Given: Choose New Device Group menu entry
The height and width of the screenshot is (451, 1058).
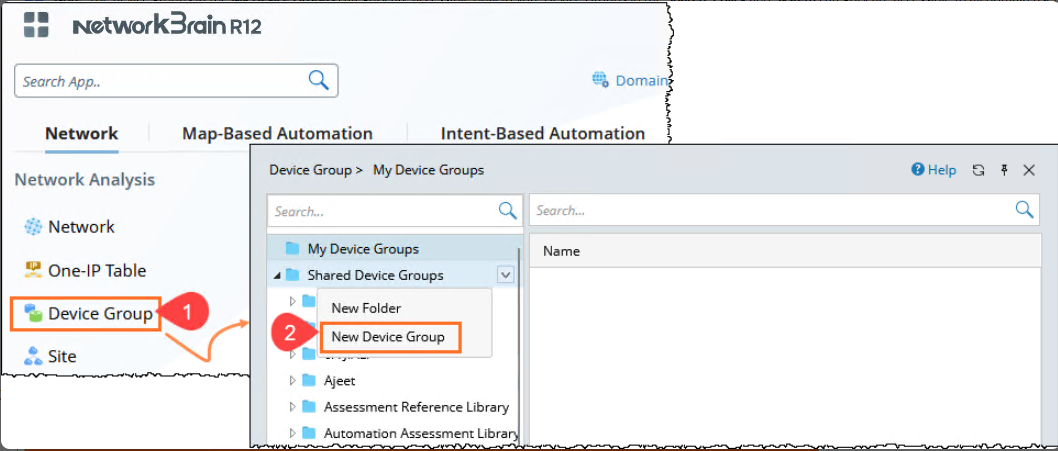Looking at the screenshot, I should pyautogui.click(x=388, y=336).
